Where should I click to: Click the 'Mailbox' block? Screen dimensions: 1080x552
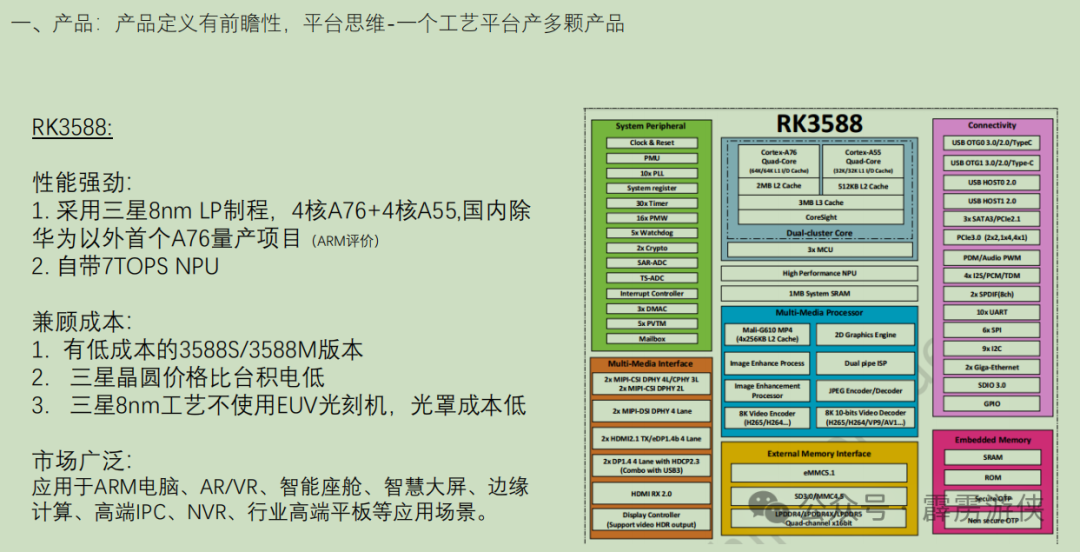point(652,339)
